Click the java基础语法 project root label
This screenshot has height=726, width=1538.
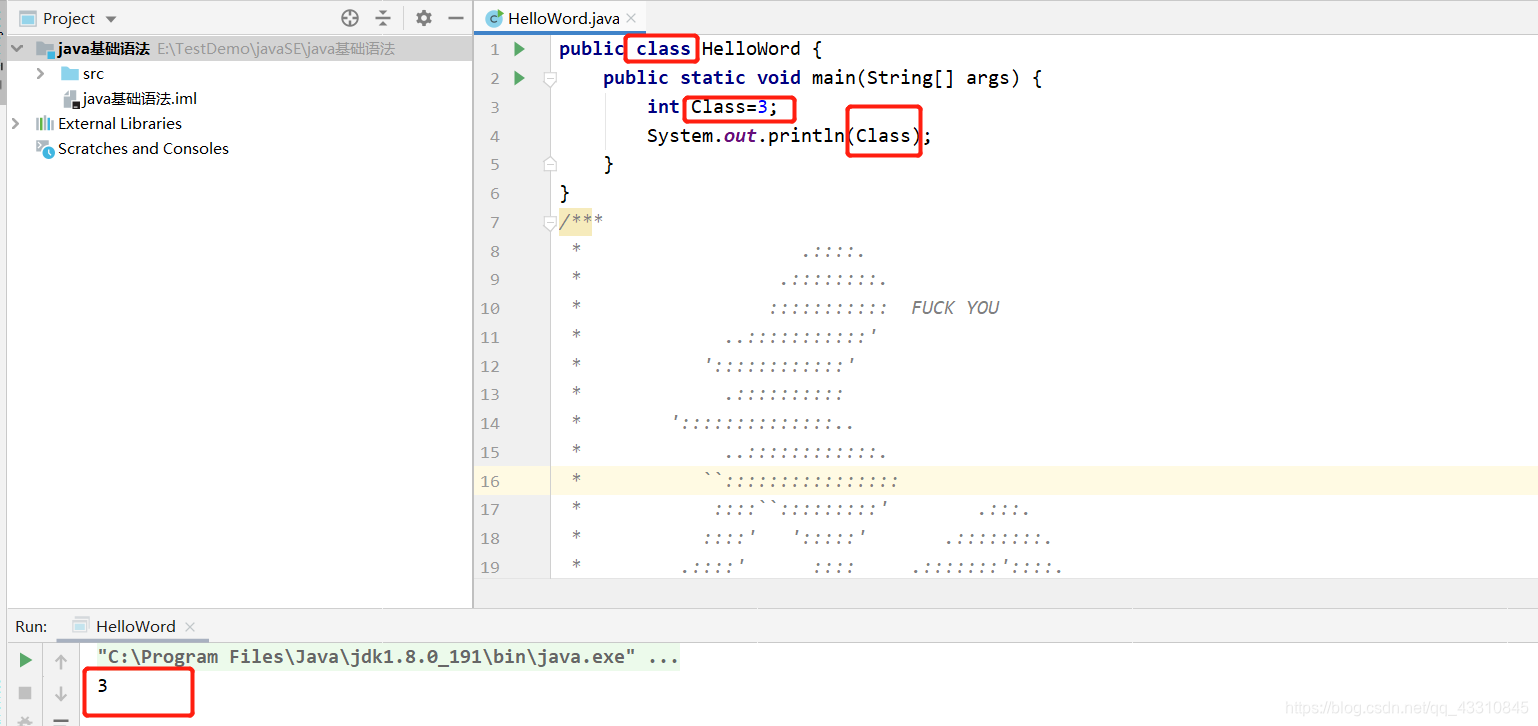pos(104,49)
